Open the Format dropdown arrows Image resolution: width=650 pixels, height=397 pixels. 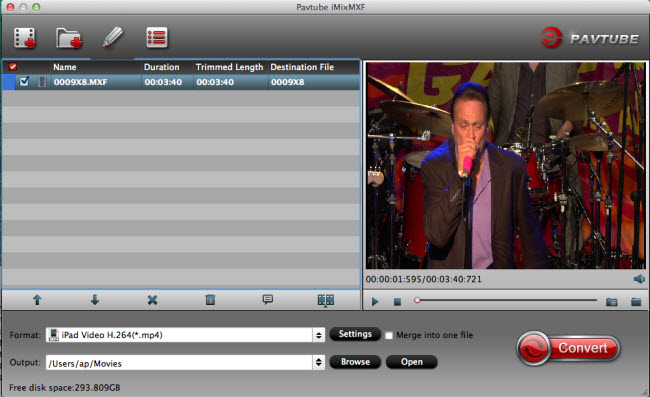click(x=318, y=335)
